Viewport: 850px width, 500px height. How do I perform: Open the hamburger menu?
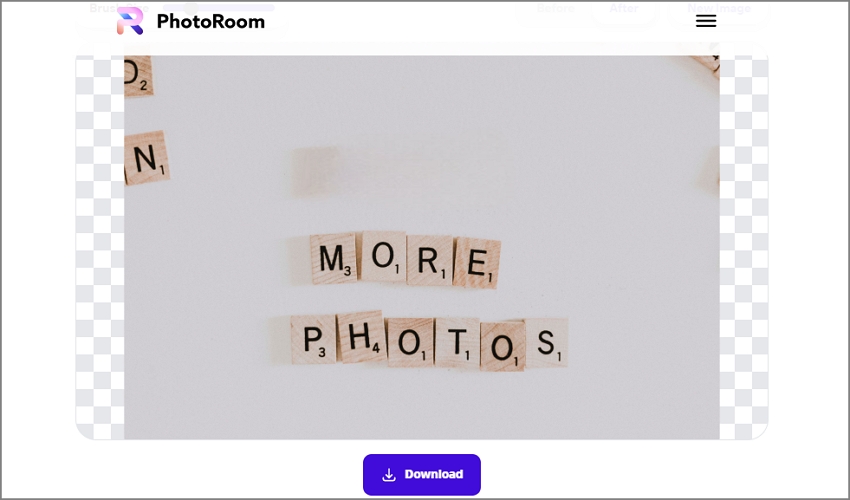706,21
